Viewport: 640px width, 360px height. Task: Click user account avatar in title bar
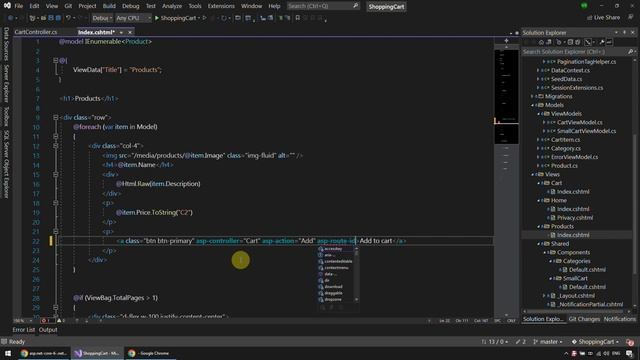tap(584, 6)
